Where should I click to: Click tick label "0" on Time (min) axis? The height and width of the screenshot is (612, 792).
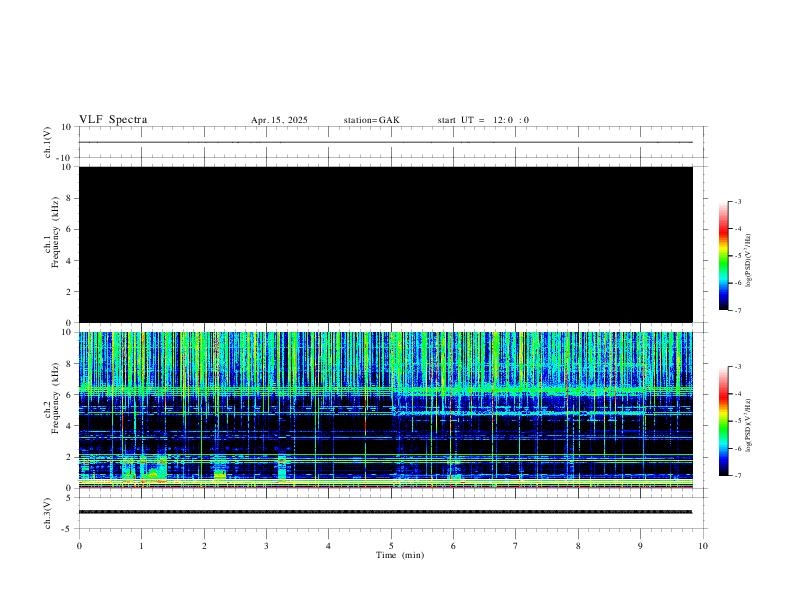(79, 546)
